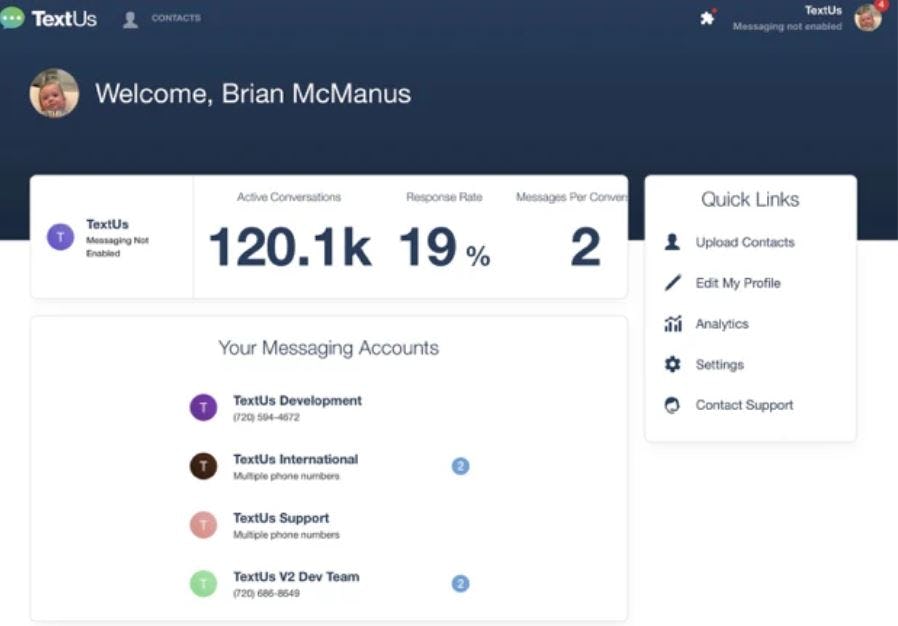
Task: Click the profile picture with notification badge
Action: [x=868, y=18]
